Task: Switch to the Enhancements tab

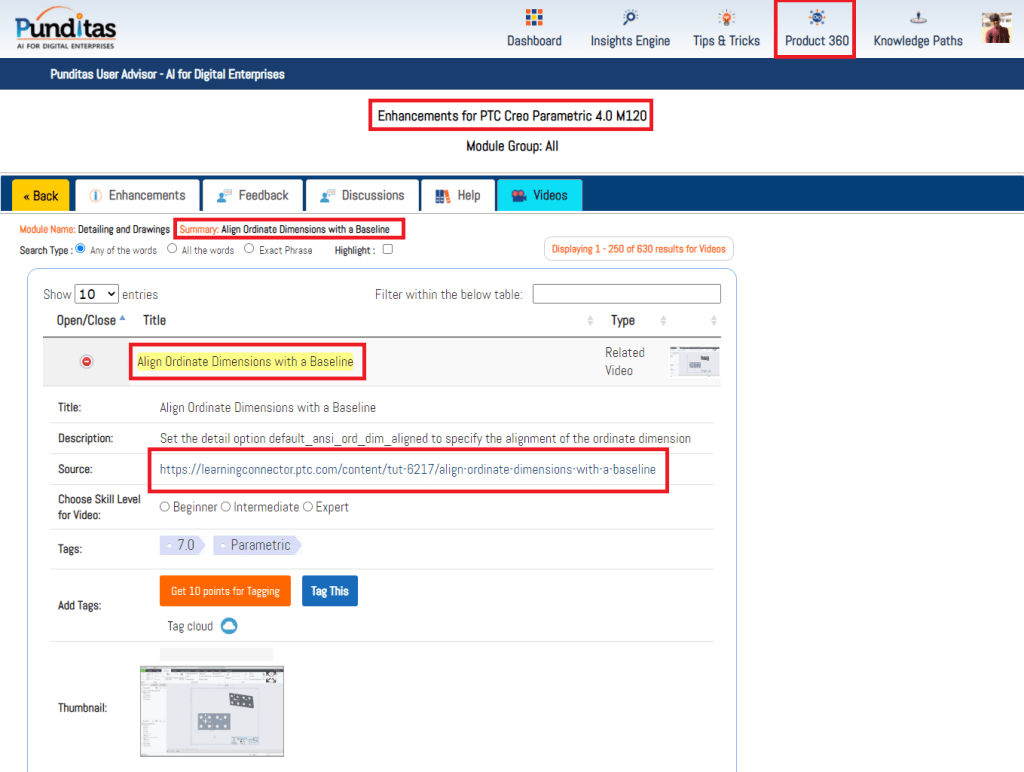Action: [136, 195]
